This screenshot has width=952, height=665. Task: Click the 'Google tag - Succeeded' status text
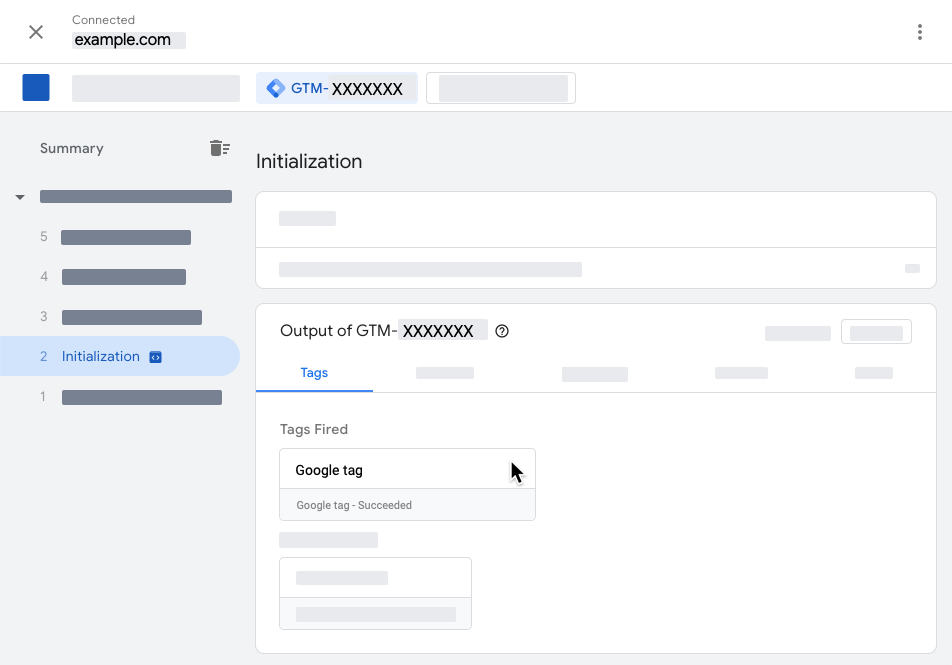[354, 505]
